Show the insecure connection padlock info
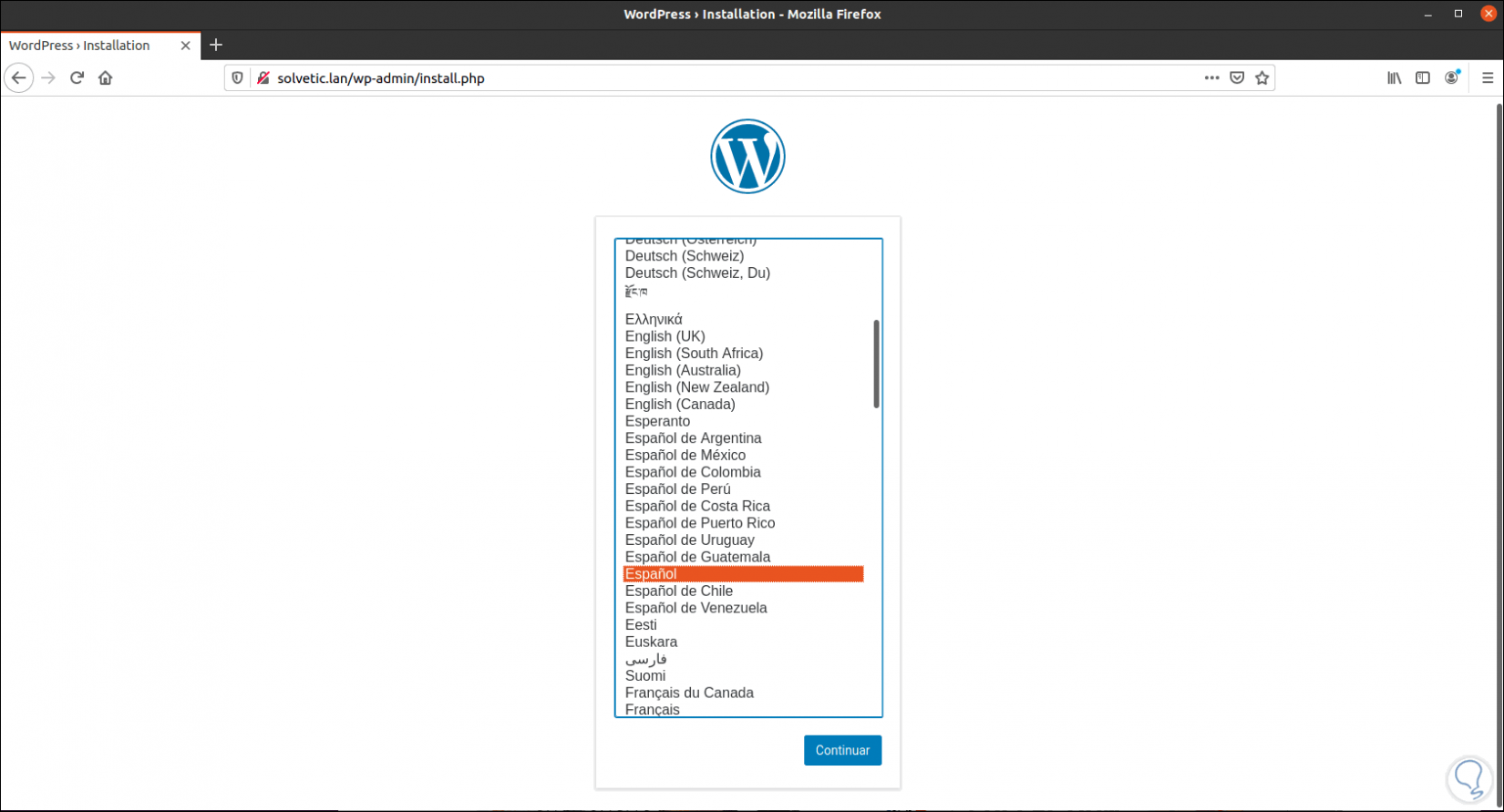Viewport: 1504px width, 812px height. 263,78
